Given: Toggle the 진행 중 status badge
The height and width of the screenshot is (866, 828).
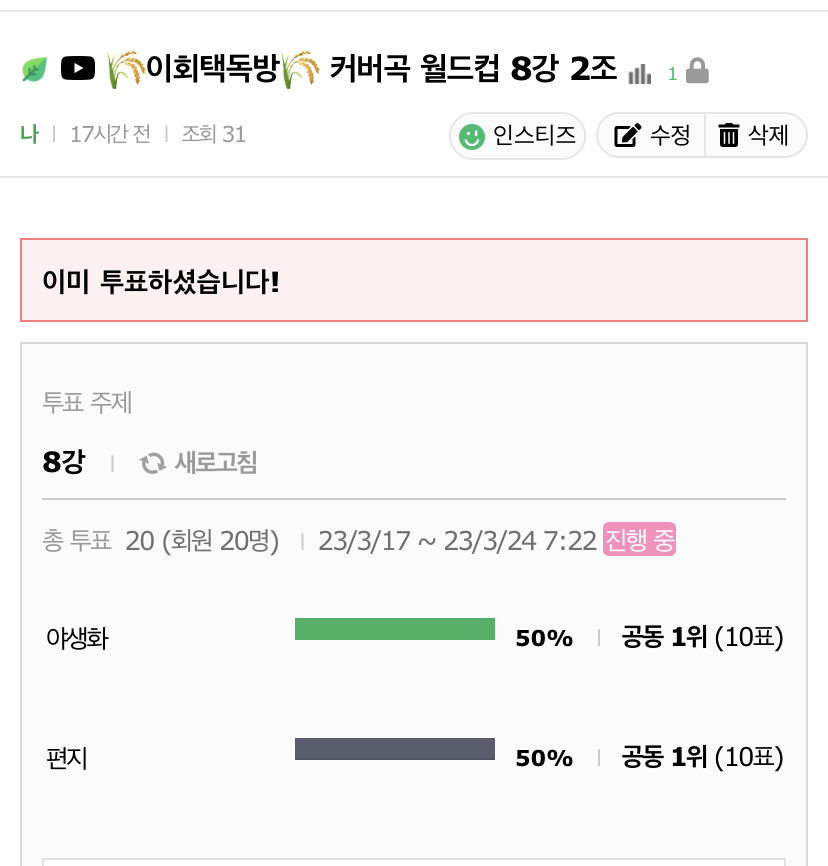Looking at the screenshot, I should coord(639,539).
